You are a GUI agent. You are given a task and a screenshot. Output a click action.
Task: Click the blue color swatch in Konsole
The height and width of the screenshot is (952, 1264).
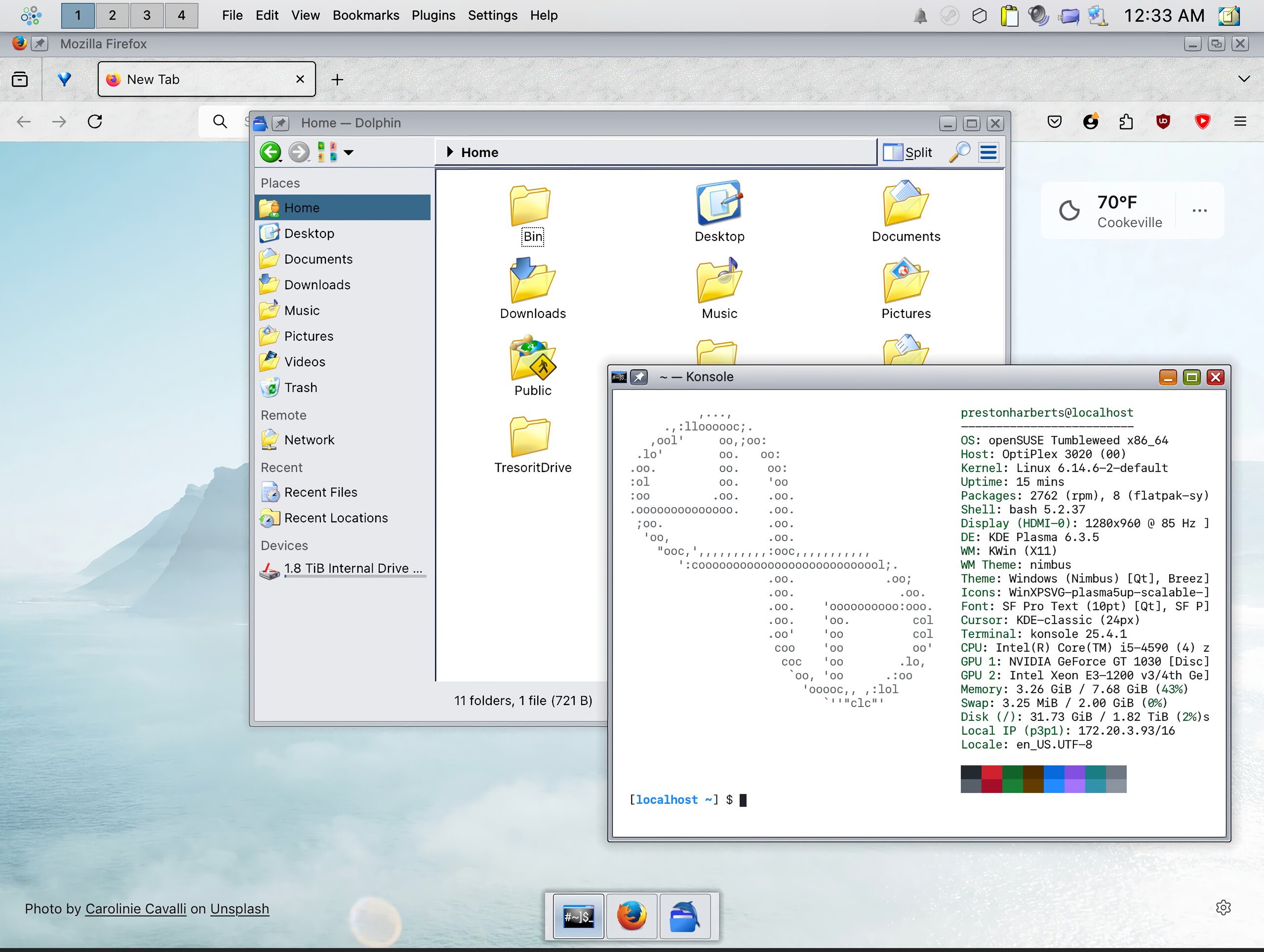coord(1054,779)
